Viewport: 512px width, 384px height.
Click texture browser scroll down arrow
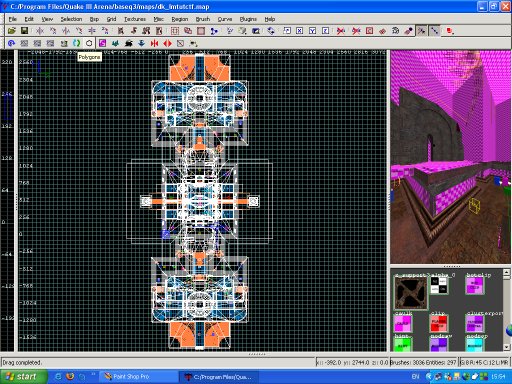[506, 347]
